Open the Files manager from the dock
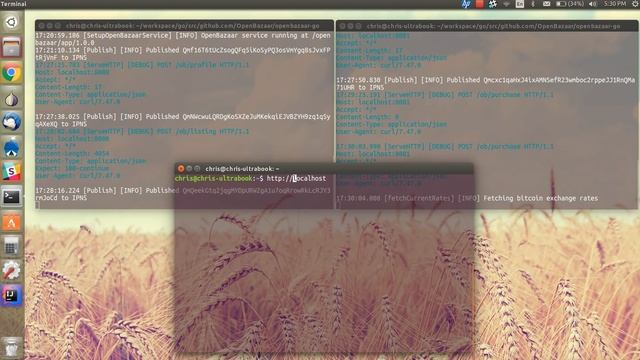Image resolution: width=640 pixels, height=360 pixels. point(11,47)
